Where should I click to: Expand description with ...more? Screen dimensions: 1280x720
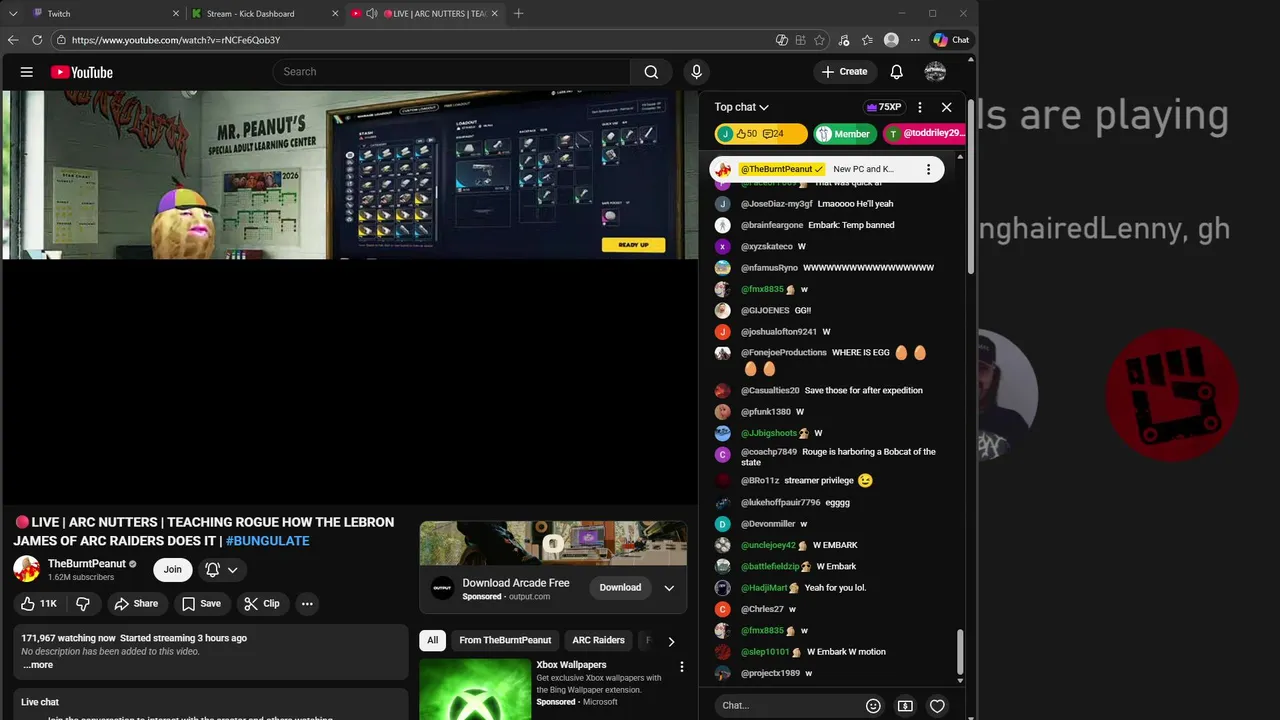tap(38, 665)
